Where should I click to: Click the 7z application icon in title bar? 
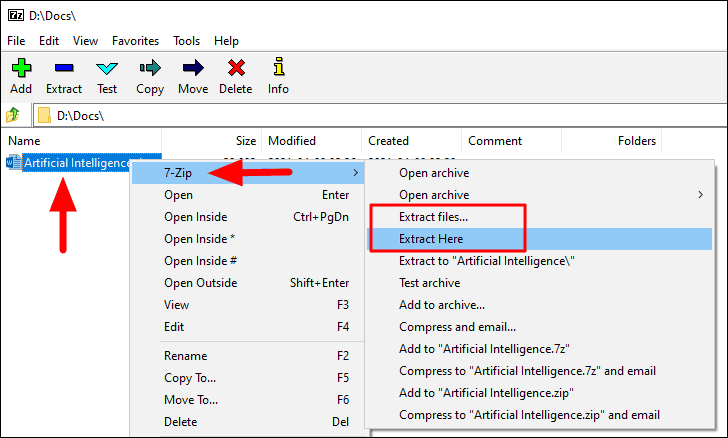tap(16, 15)
